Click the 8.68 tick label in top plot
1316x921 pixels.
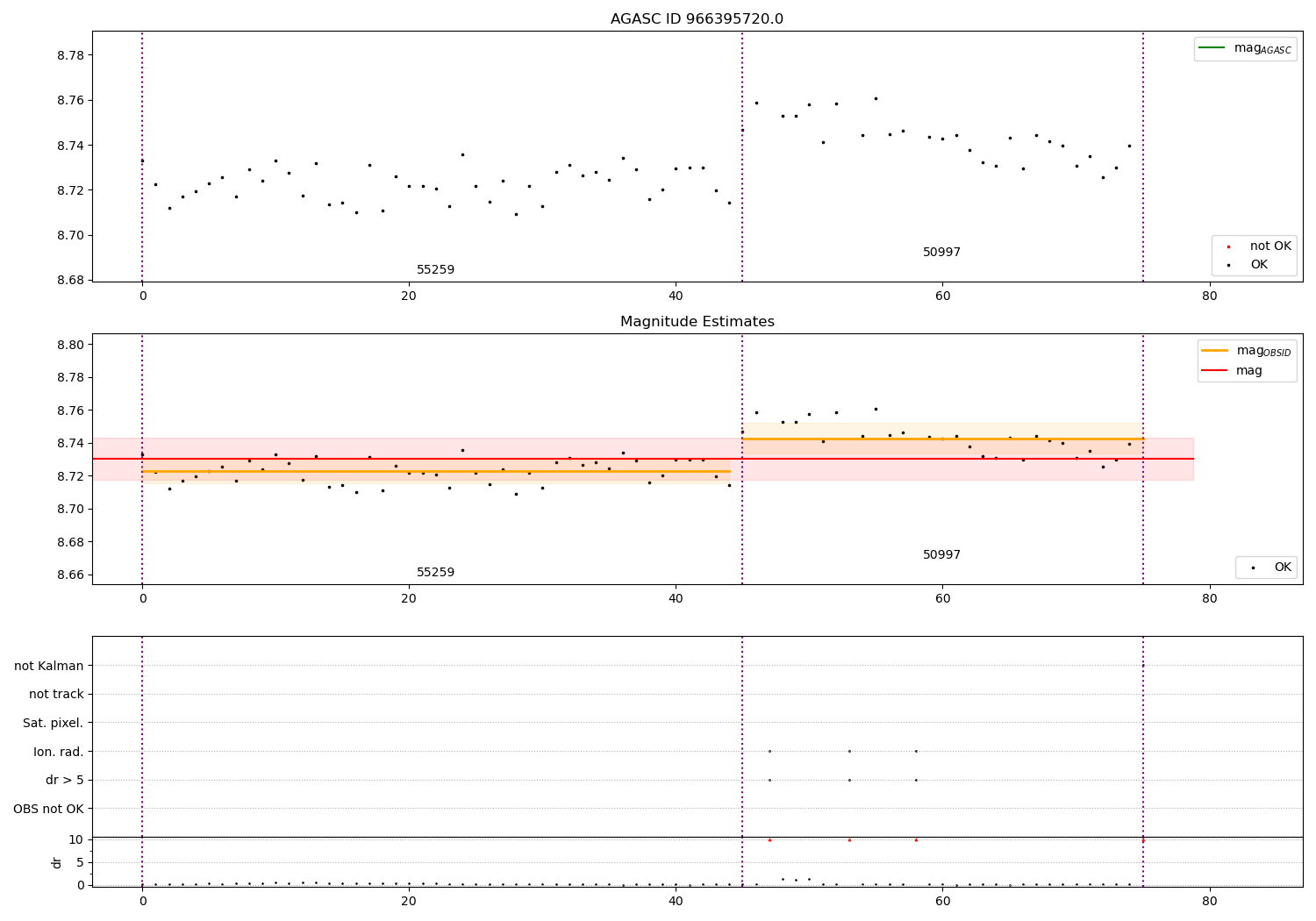click(71, 281)
